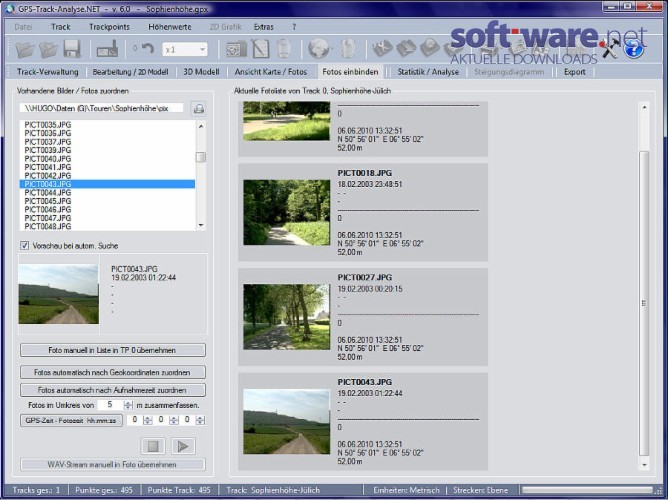
Task: Click the GPS-Zeit - Fotozeit hh:mm:ss button
Action: point(71,420)
